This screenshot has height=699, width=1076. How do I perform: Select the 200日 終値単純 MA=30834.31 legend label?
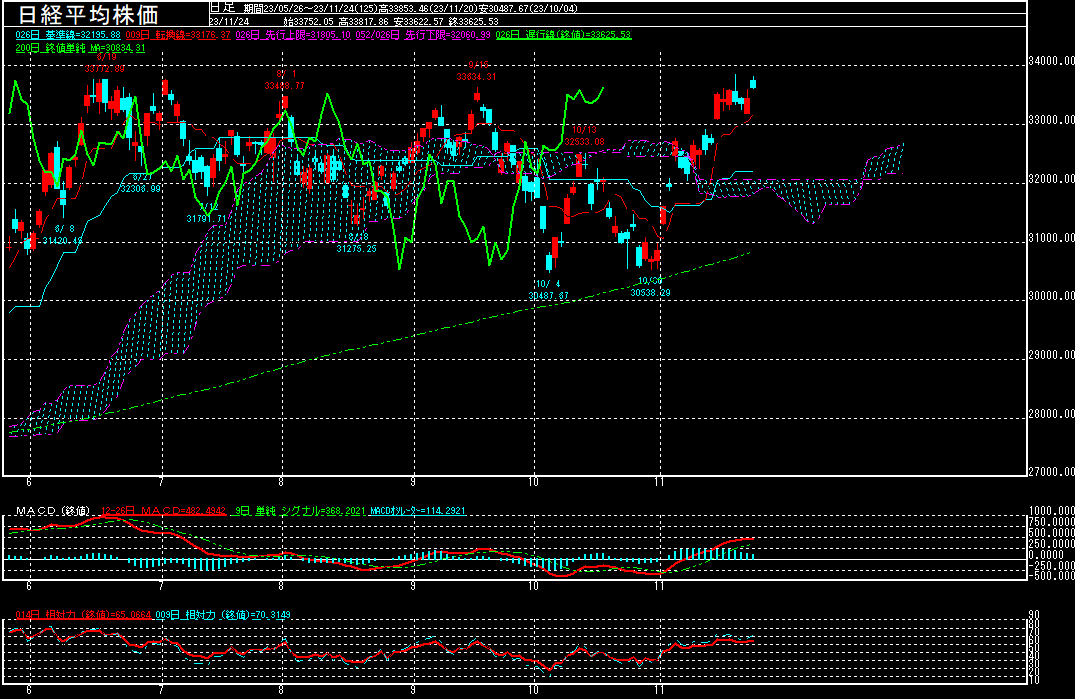[80, 48]
